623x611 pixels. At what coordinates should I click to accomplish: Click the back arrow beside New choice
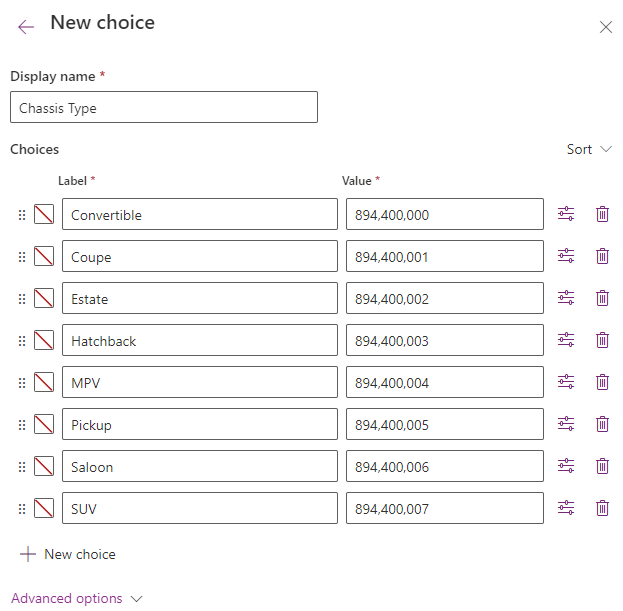coord(26,26)
